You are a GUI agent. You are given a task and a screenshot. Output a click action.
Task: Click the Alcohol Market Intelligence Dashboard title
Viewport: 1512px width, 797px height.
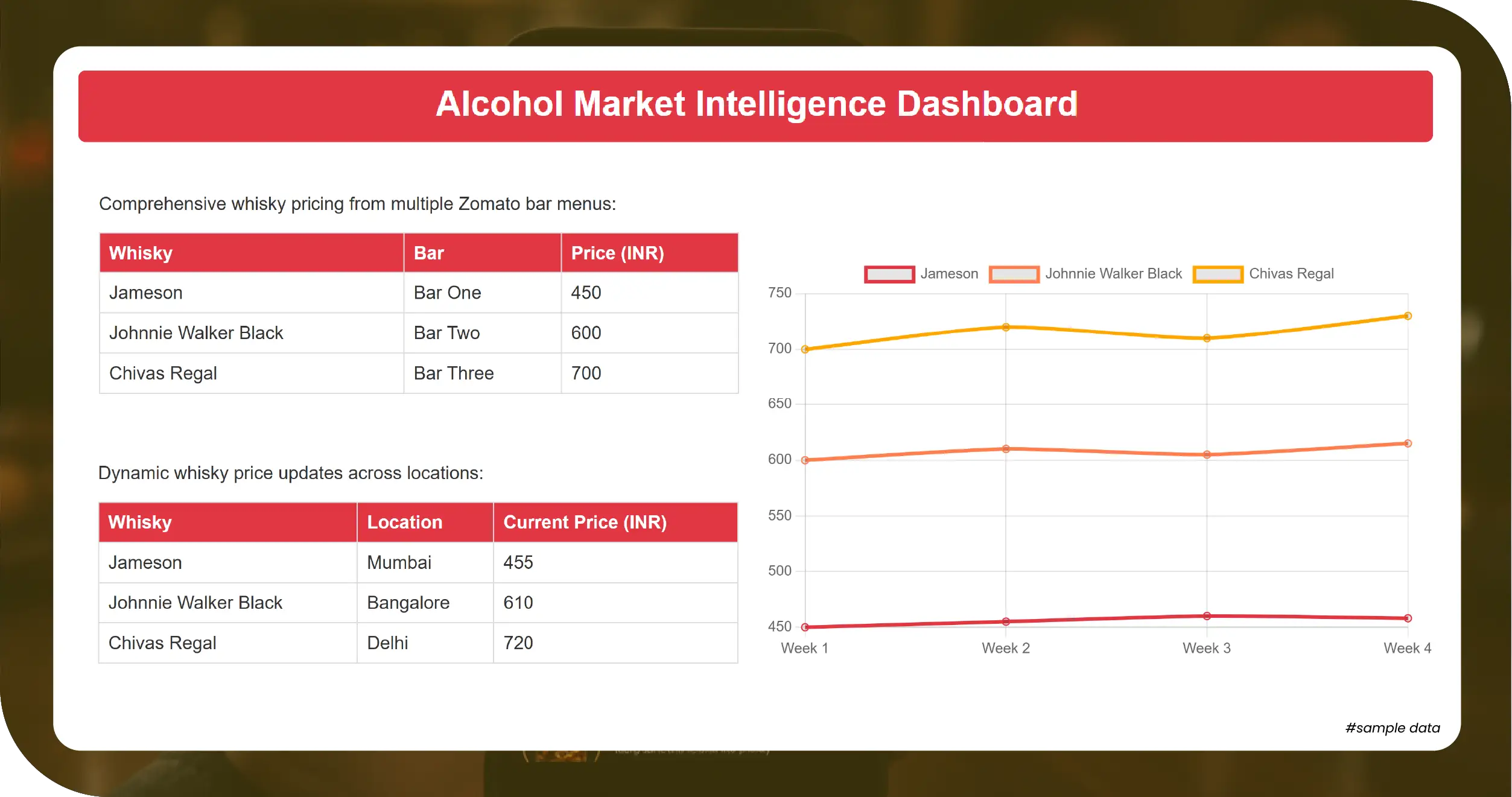[756, 104]
